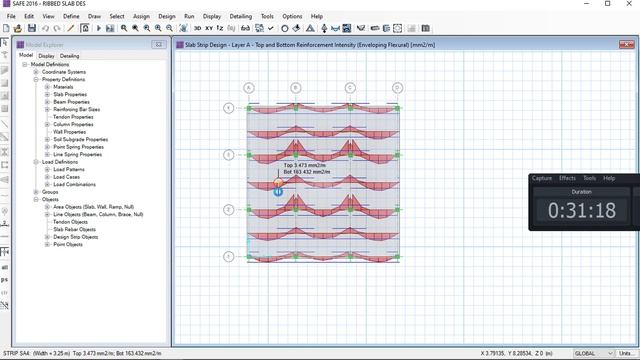Switch to the Detailing tab in Model Explorer
This screenshot has height=360, width=640.
coord(69,56)
